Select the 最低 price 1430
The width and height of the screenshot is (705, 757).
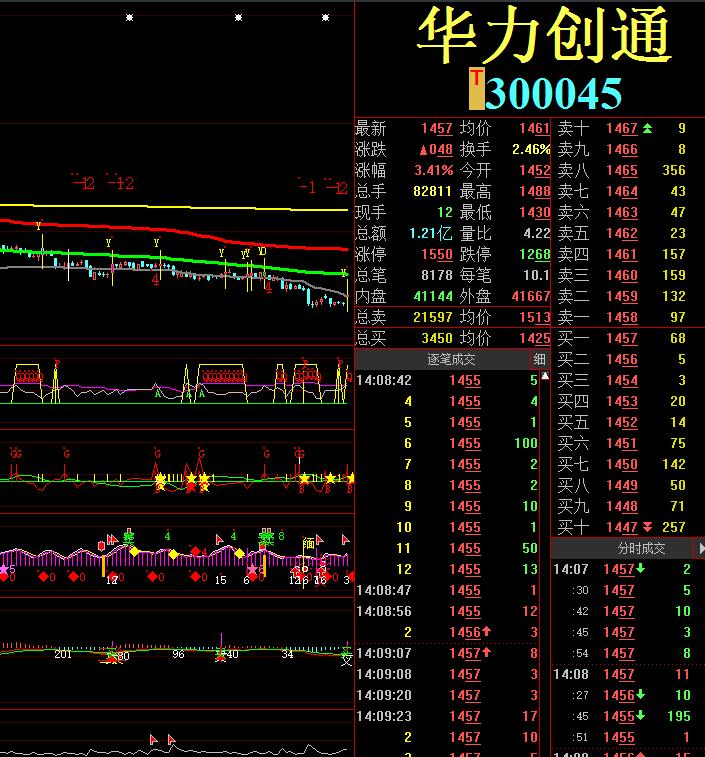pyautogui.click(x=535, y=212)
